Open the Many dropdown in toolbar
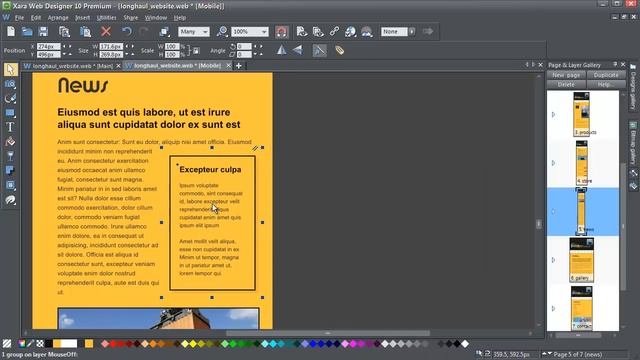 click(194, 31)
